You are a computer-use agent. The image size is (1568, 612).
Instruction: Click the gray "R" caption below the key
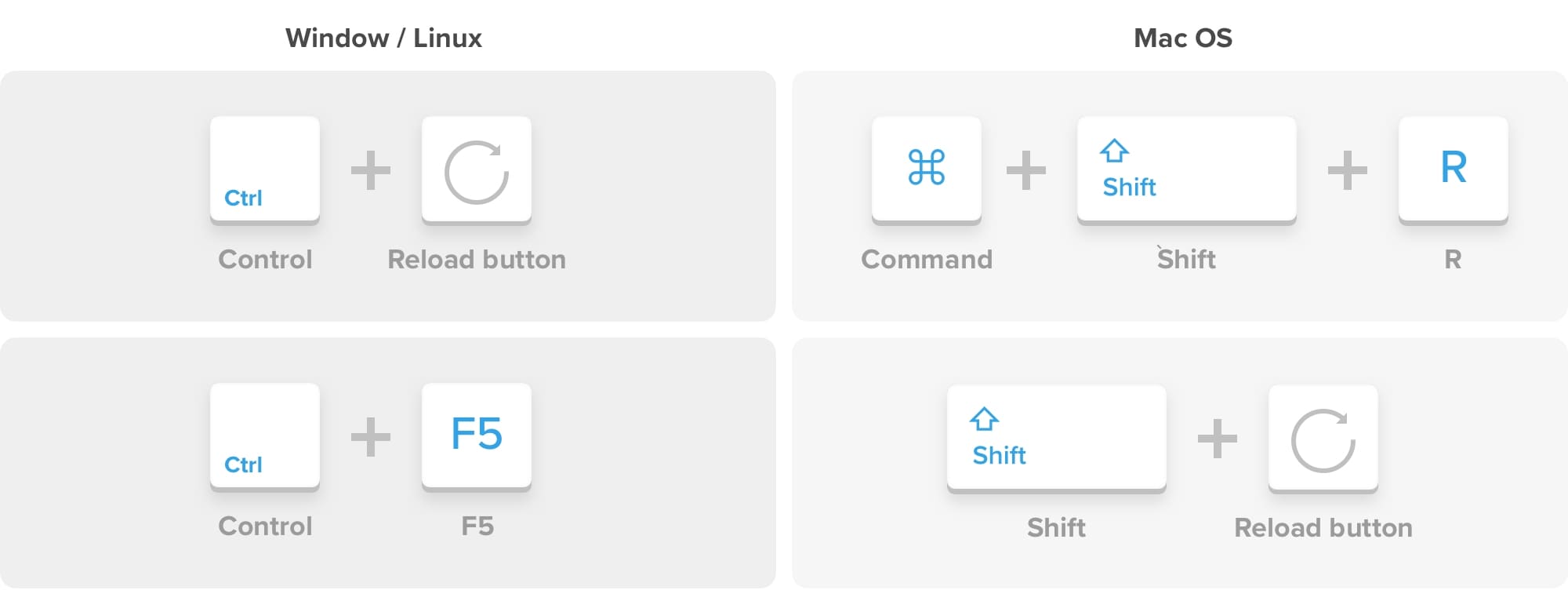[1452, 260]
